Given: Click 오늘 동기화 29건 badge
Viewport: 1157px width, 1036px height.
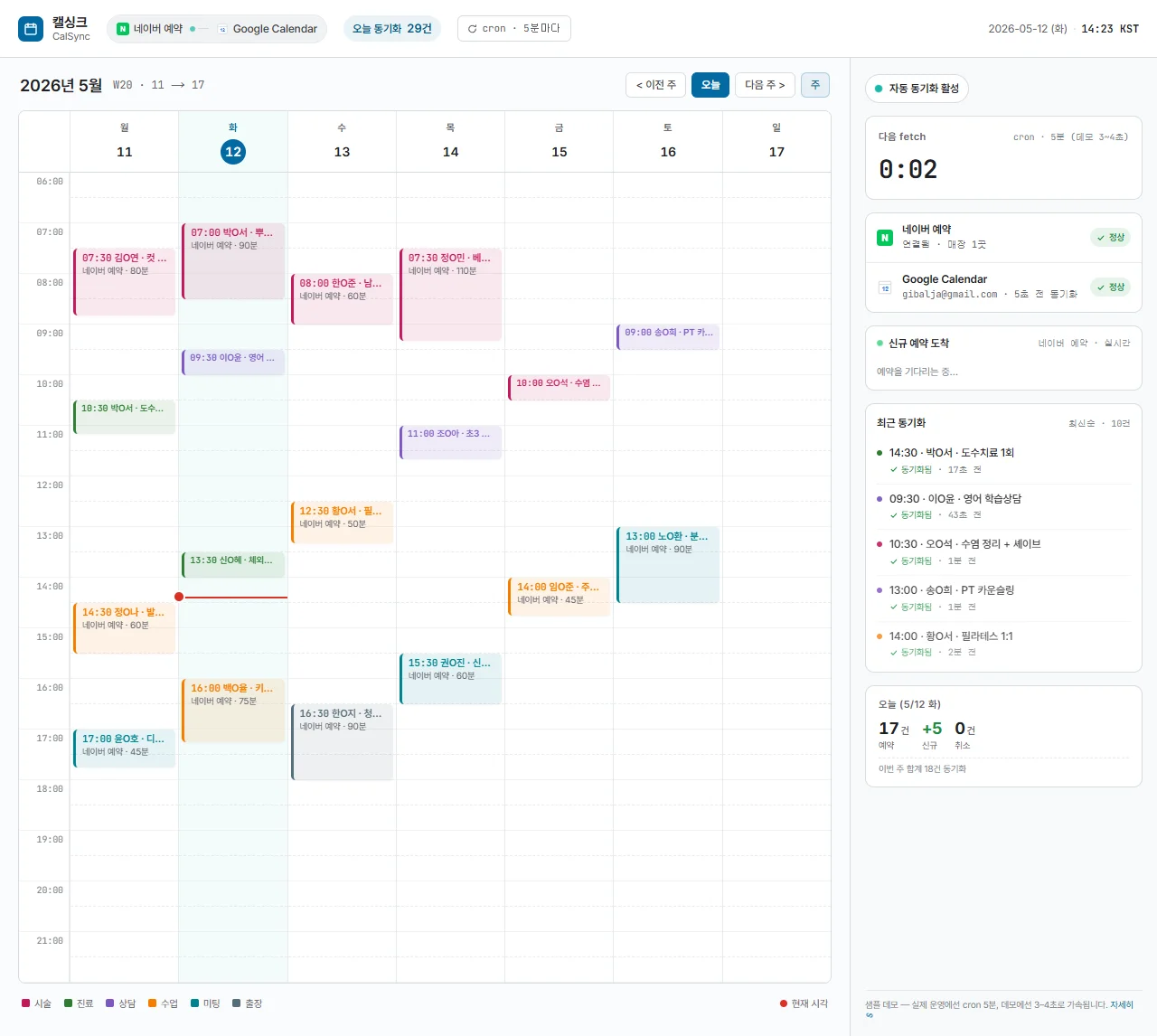Looking at the screenshot, I should tap(392, 29).
